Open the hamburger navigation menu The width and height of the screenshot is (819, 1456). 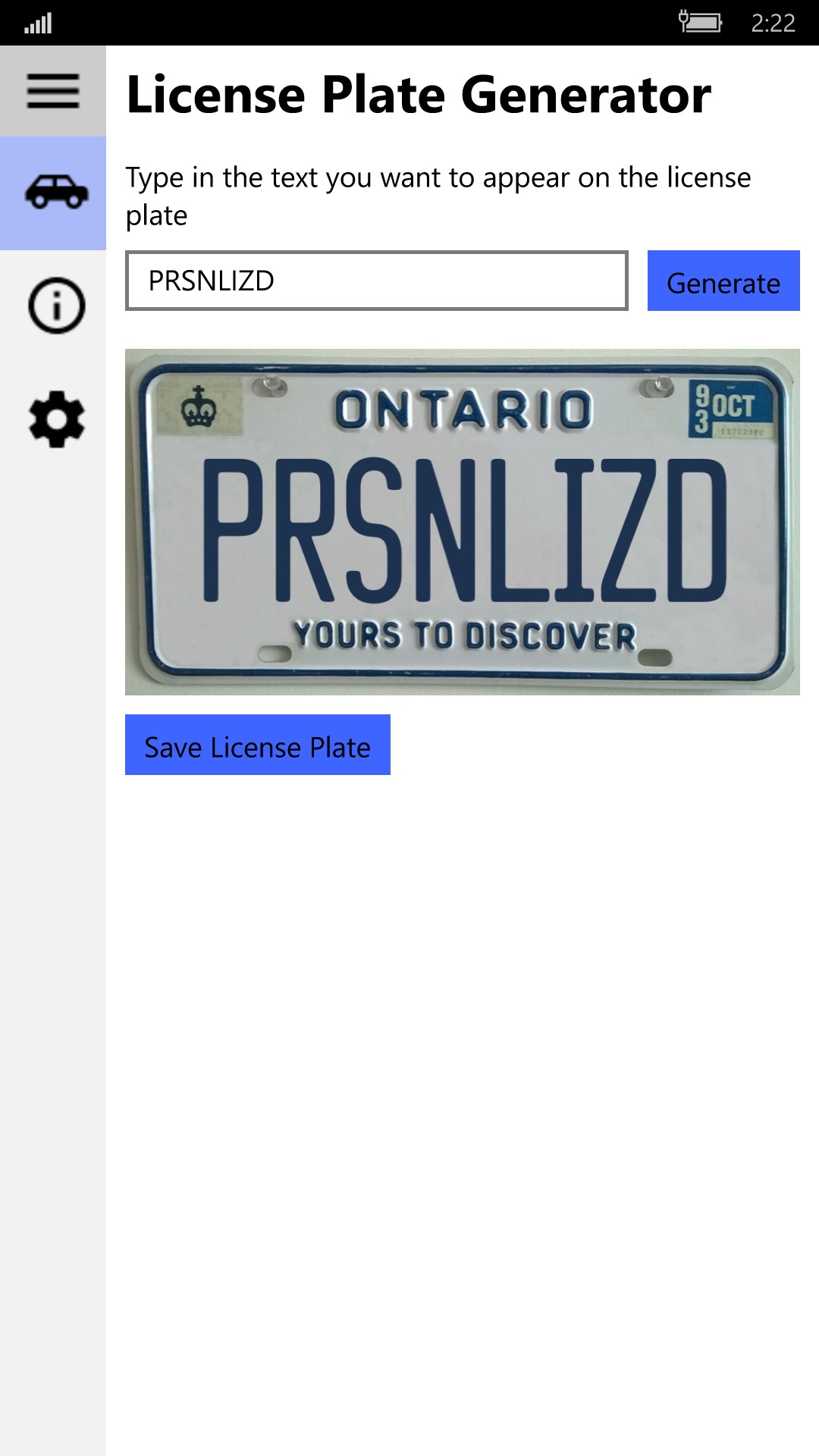tap(53, 91)
